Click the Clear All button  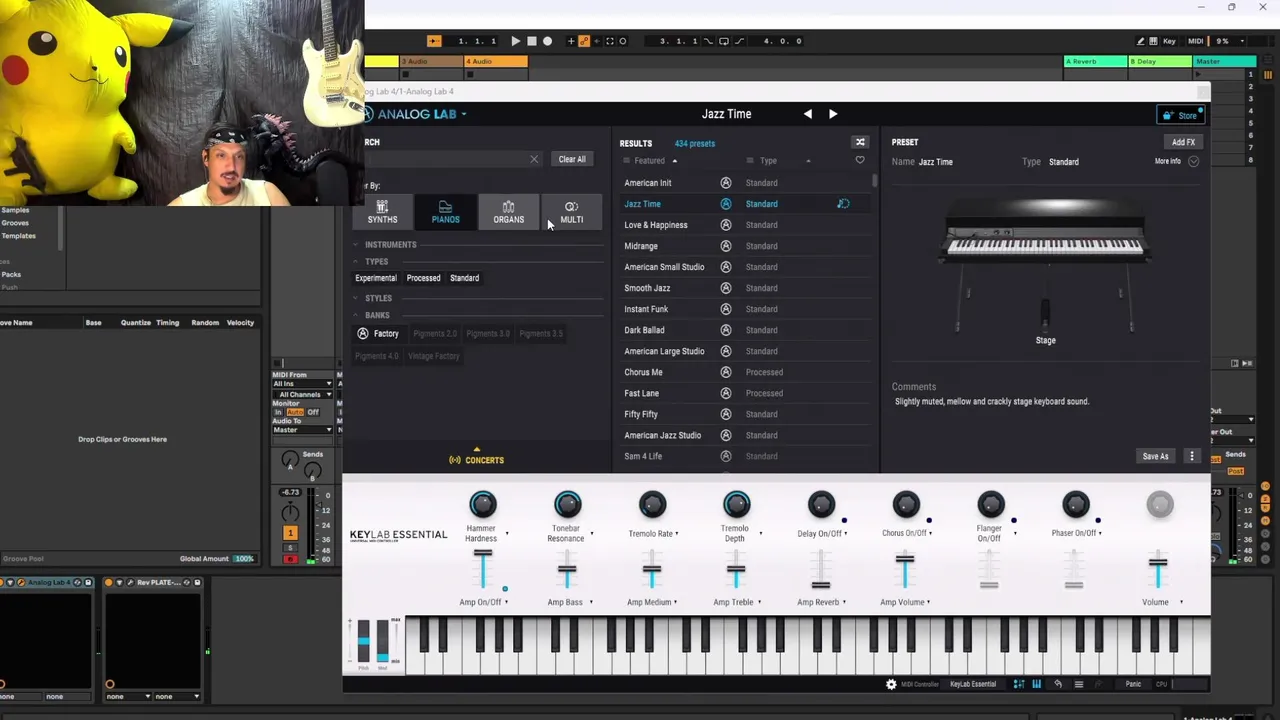(572, 159)
